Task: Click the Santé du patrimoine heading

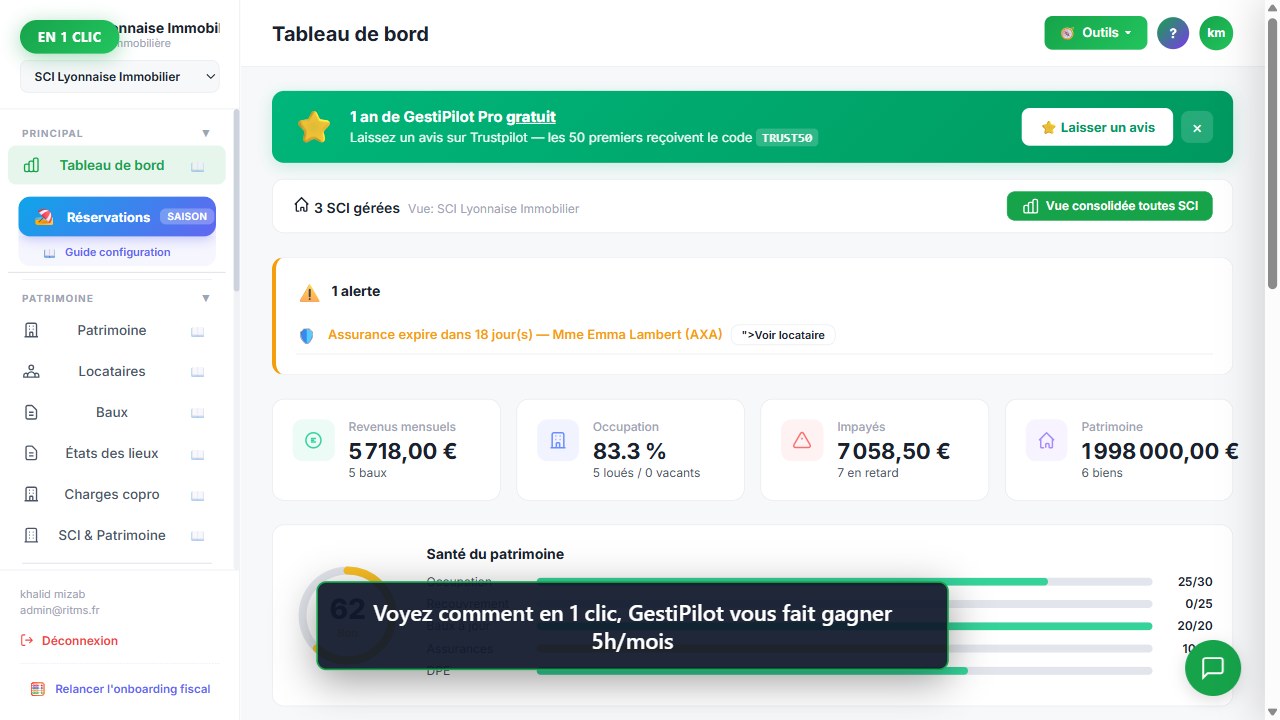Action: (x=495, y=554)
